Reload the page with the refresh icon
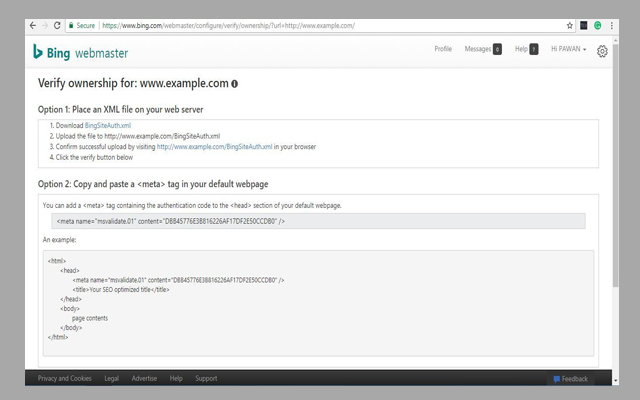This screenshot has width=640, height=400. [x=57, y=26]
